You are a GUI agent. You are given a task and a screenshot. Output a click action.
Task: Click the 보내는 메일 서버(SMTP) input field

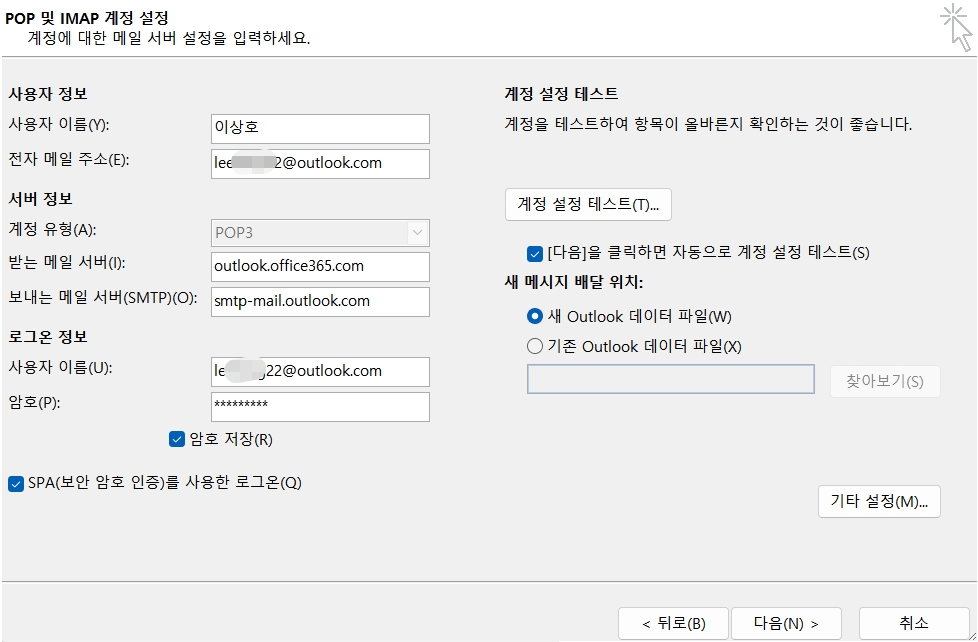point(320,301)
